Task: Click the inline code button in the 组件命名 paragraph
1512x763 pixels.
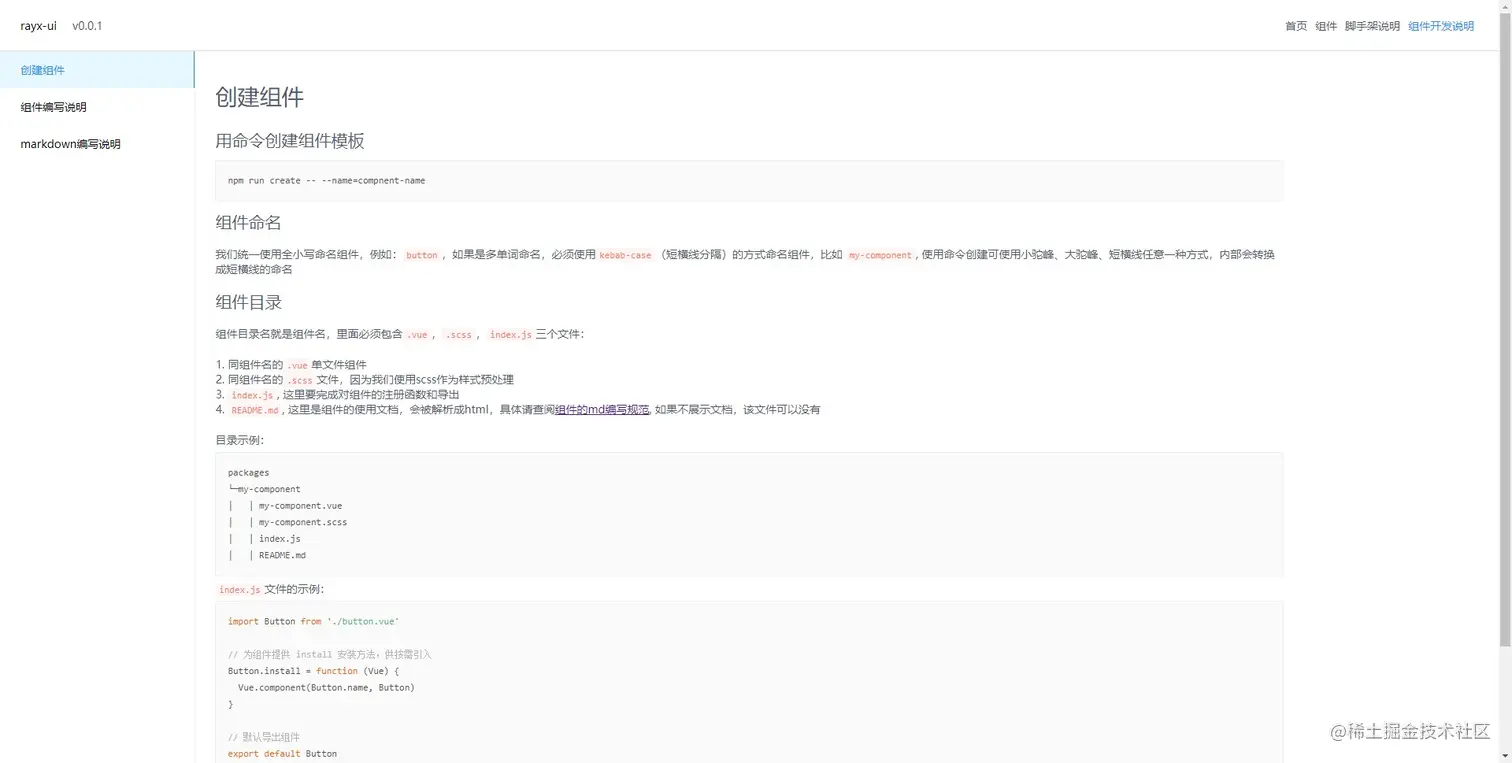Action: point(422,255)
